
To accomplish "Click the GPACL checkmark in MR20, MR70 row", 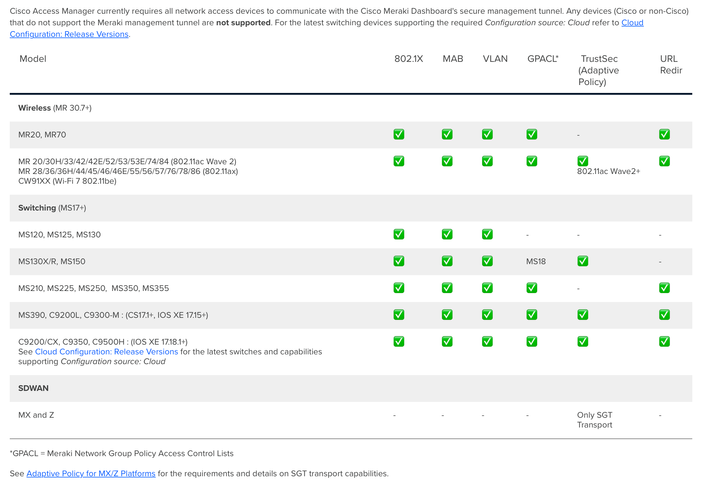I will [532, 134].
